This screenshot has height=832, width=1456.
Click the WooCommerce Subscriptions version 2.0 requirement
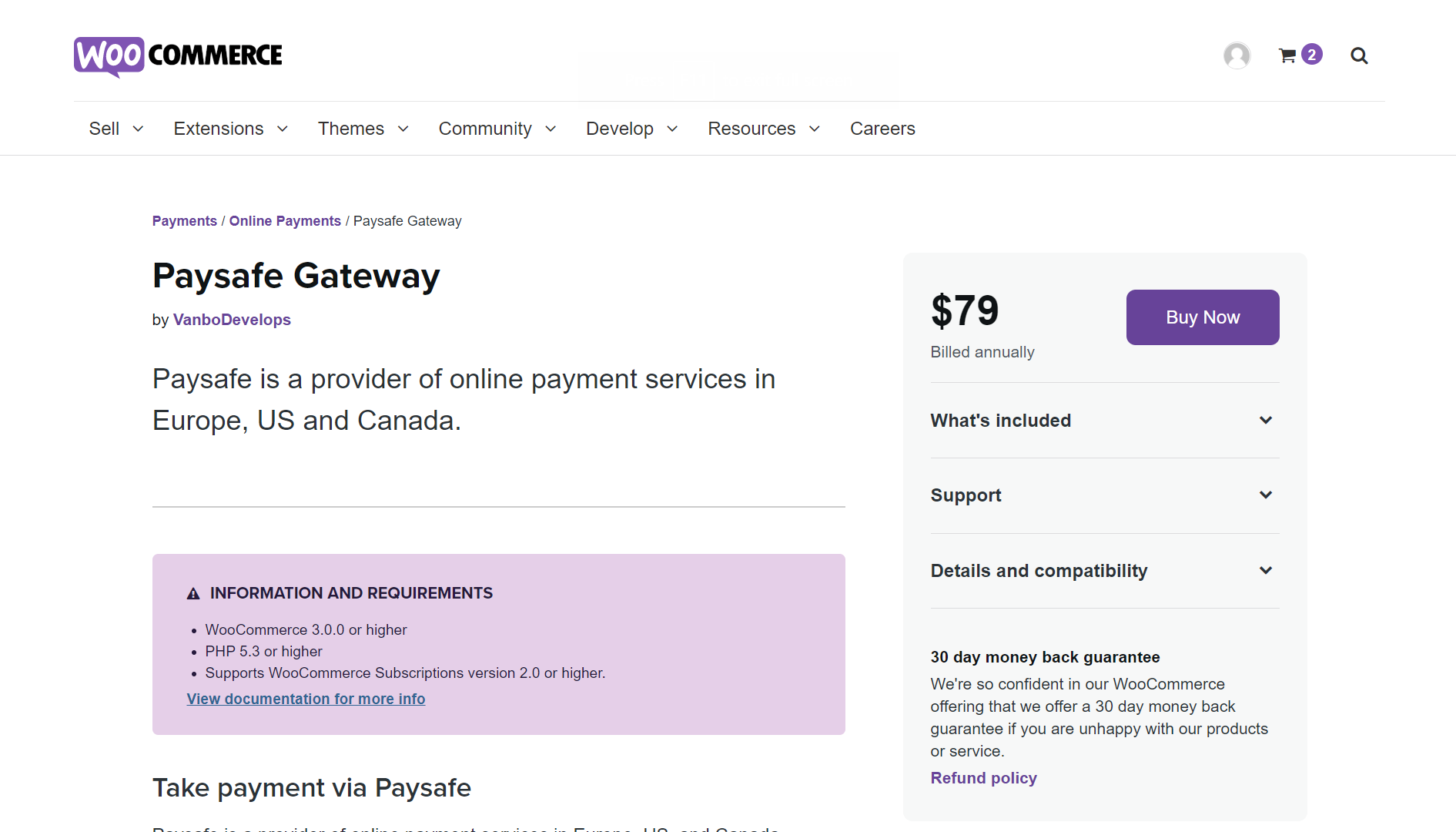(405, 673)
